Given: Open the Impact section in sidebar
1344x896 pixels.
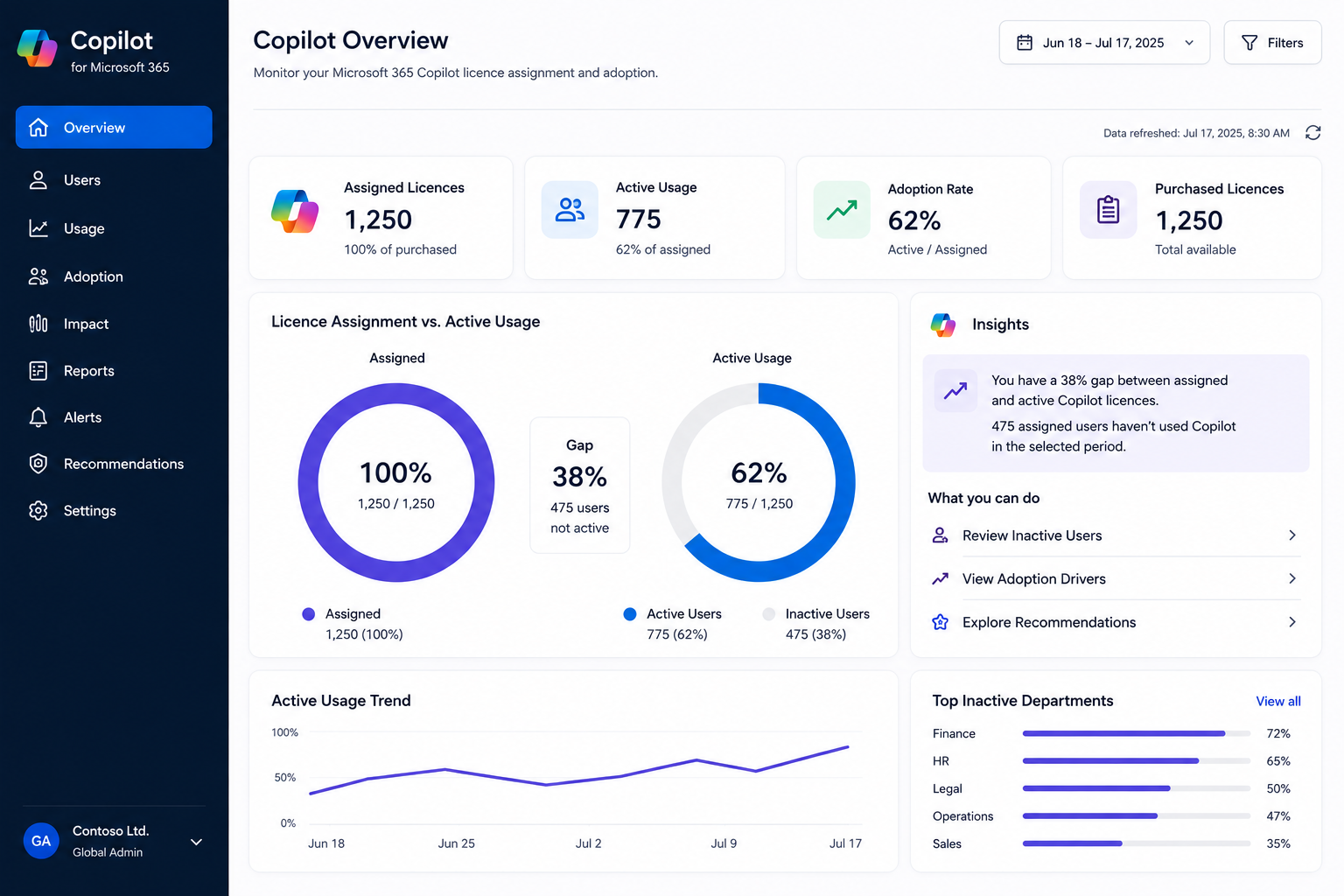Looking at the screenshot, I should click(114, 324).
